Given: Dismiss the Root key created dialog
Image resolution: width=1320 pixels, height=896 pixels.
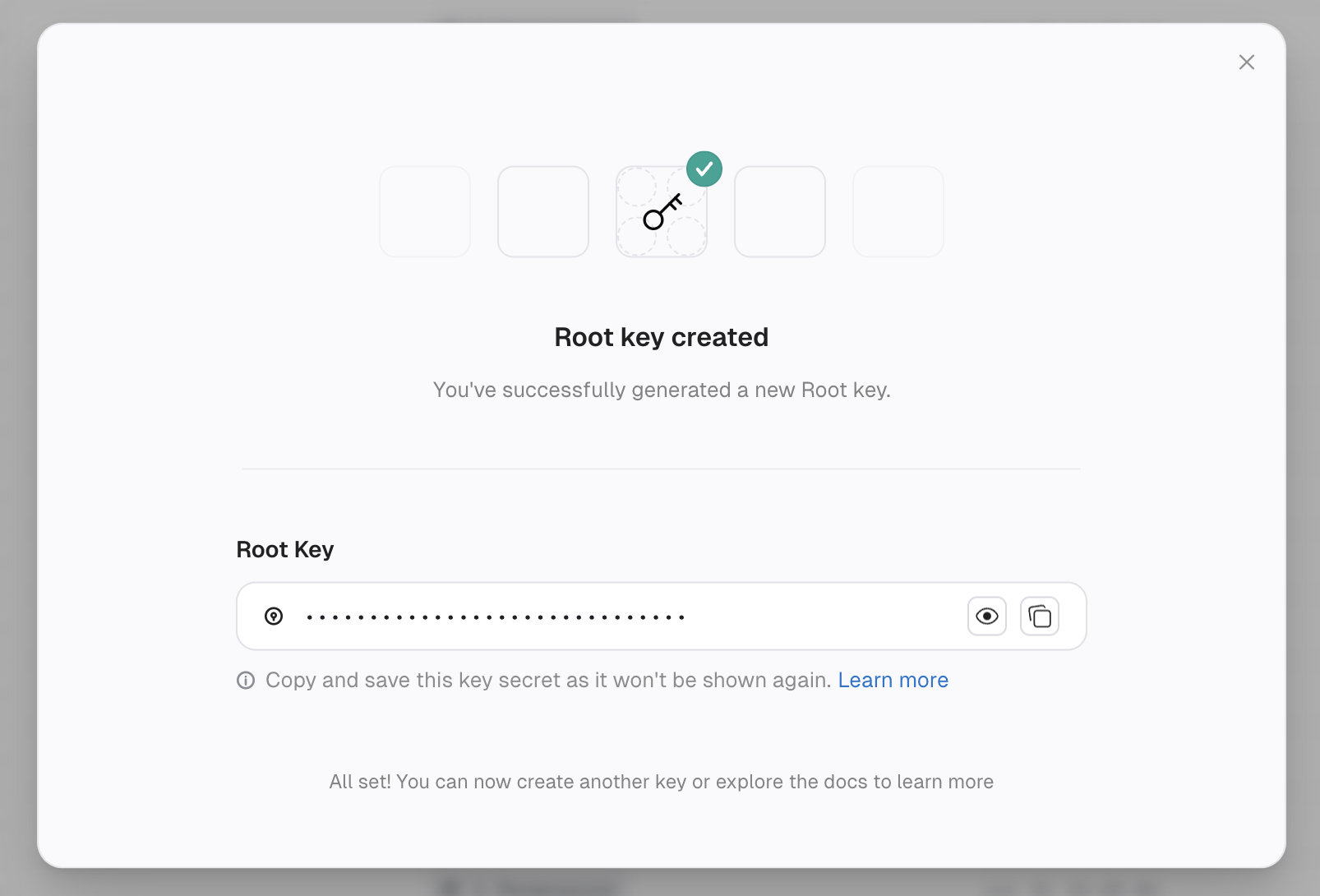Looking at the screenshot, I should (x=1247, y=62).
